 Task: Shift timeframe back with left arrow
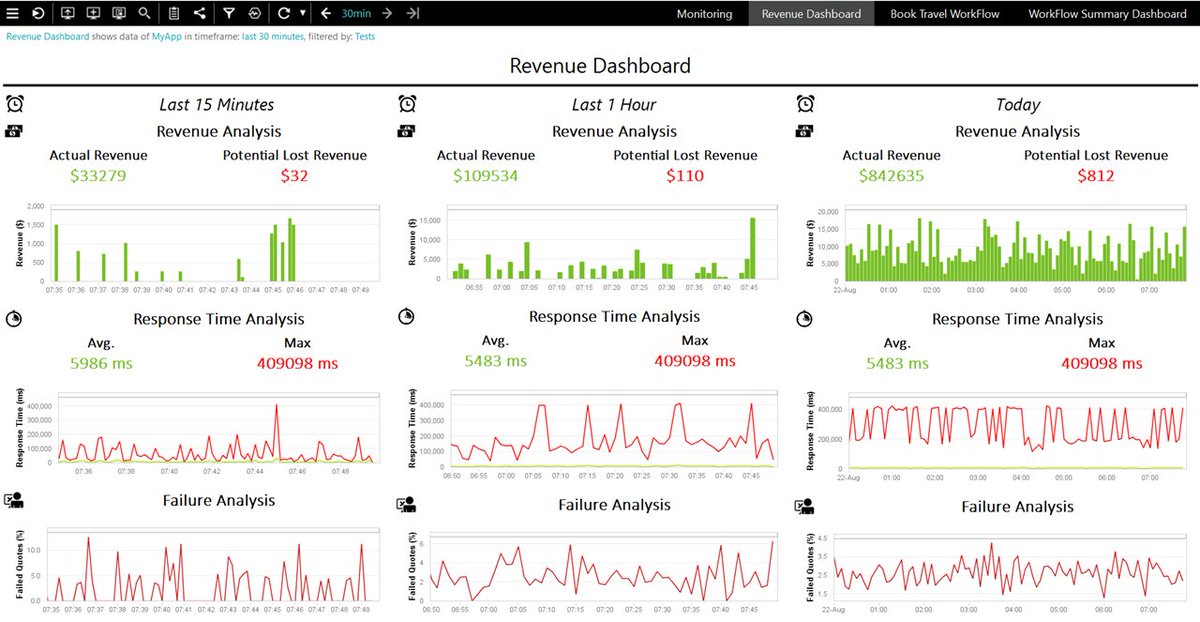[326, 13]
